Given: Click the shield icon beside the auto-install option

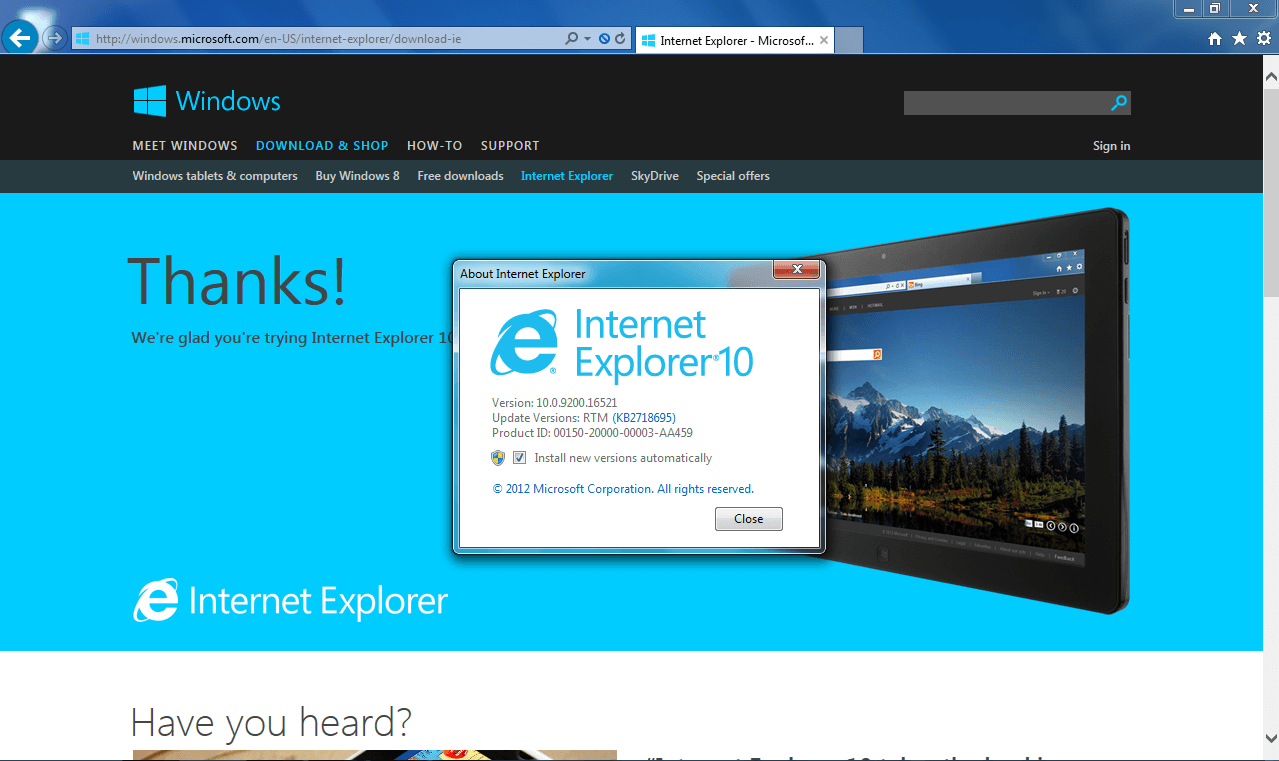Looking at the screenshot, I should [x=498, y=458].
